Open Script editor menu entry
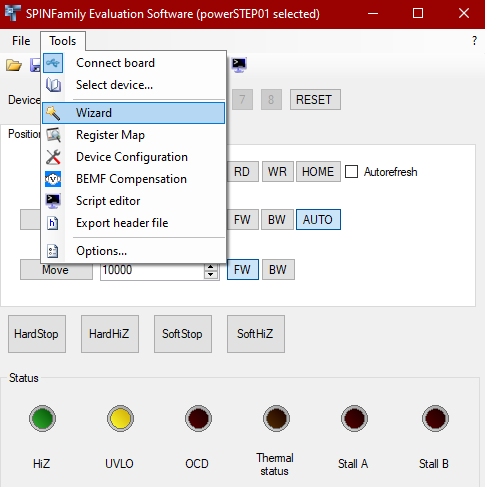 point(133,201)
